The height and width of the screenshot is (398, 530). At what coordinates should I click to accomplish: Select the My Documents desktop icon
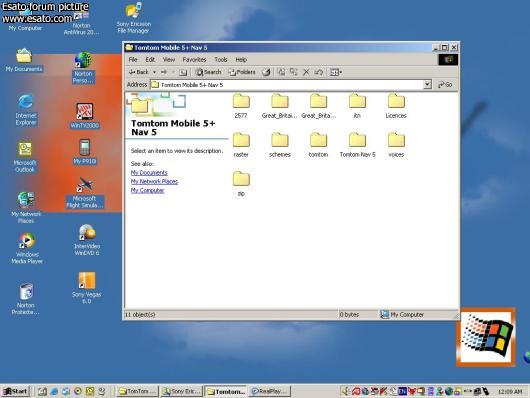coord(24,60)
